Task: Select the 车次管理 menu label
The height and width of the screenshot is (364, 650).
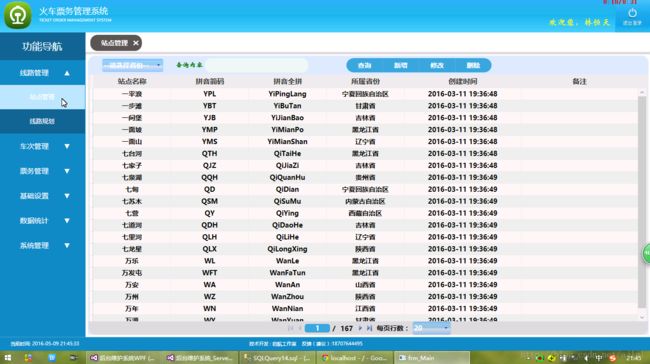Action: tap(34, 146)
